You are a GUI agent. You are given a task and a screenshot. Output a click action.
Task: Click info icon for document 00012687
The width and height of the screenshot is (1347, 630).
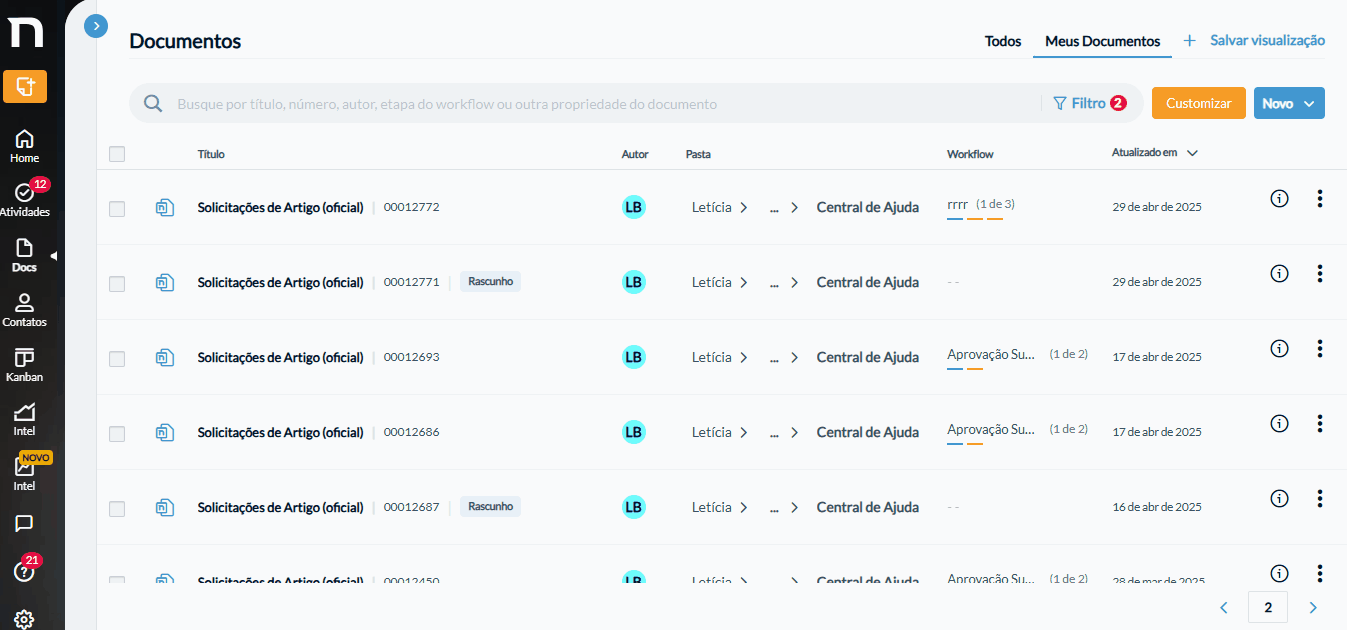pos(1279,498)
